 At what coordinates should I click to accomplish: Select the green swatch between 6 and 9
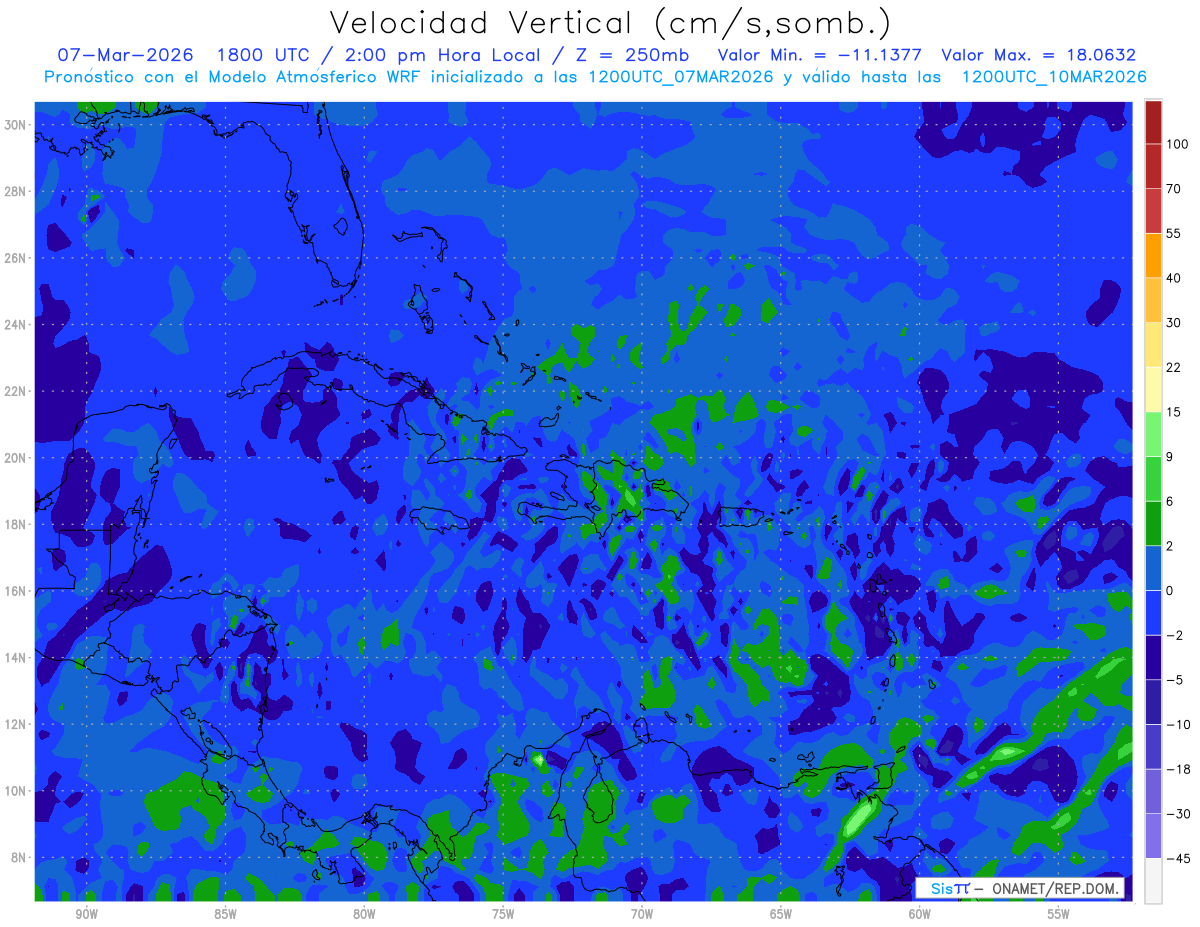(1153, 479)
